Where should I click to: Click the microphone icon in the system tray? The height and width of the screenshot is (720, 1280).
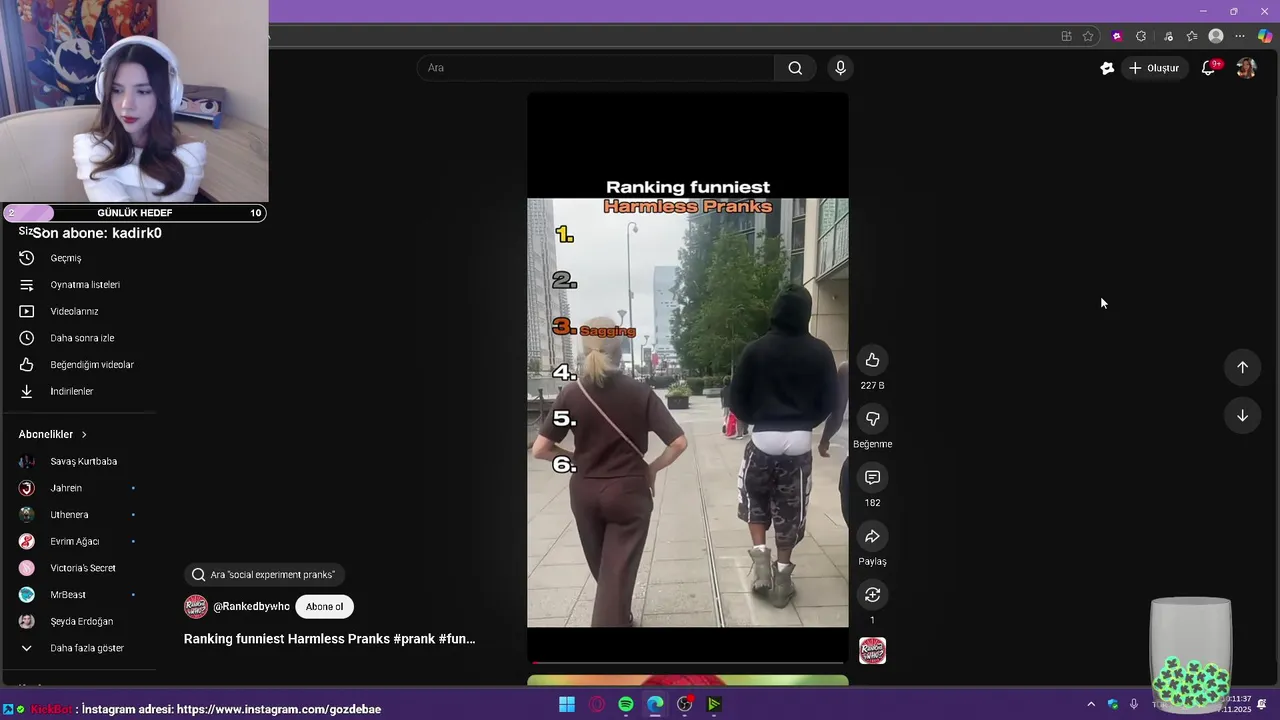pyautogui.click(x=1134, y=704)
